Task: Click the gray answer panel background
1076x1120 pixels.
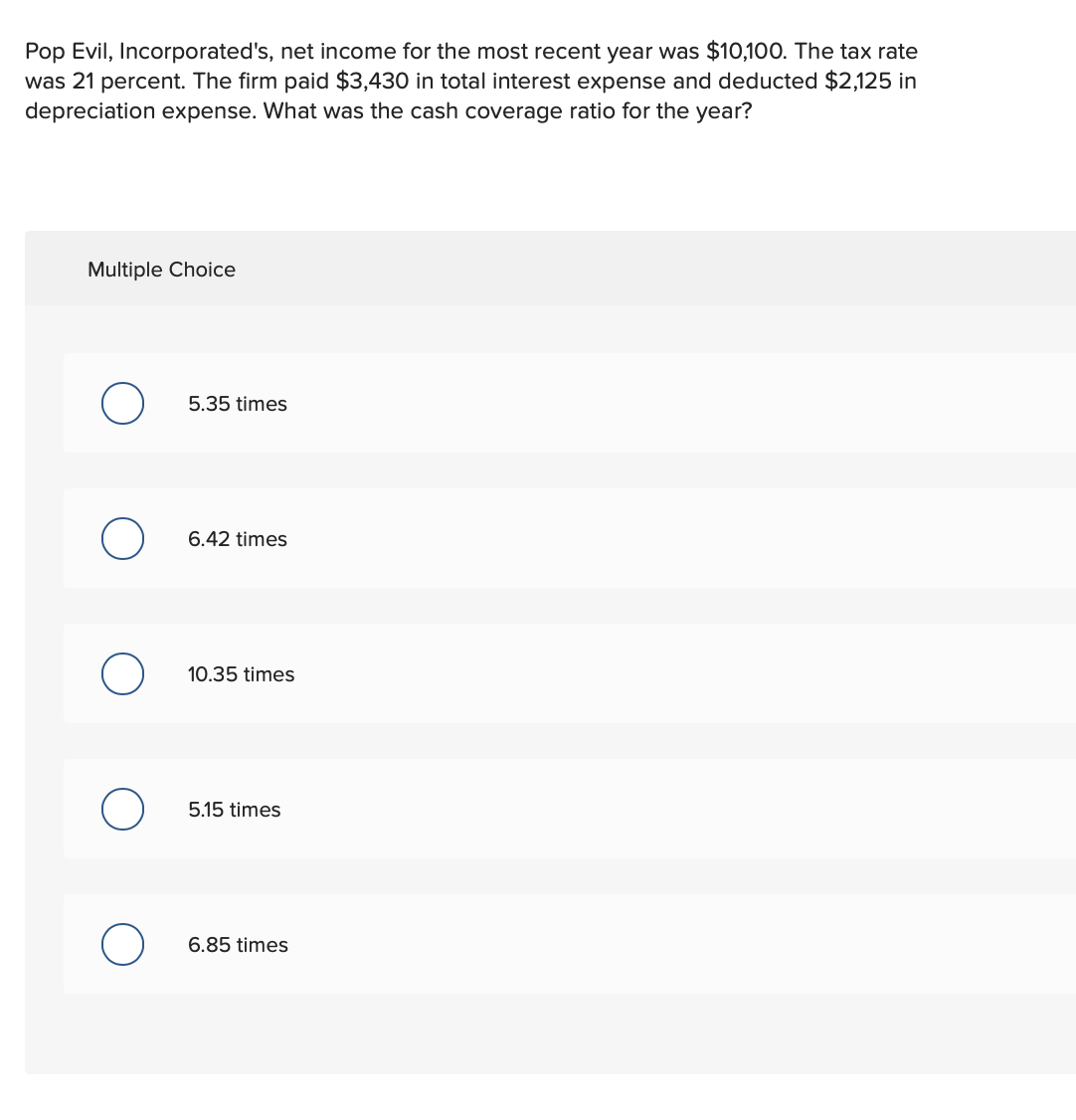Action: click(547, 1034)
